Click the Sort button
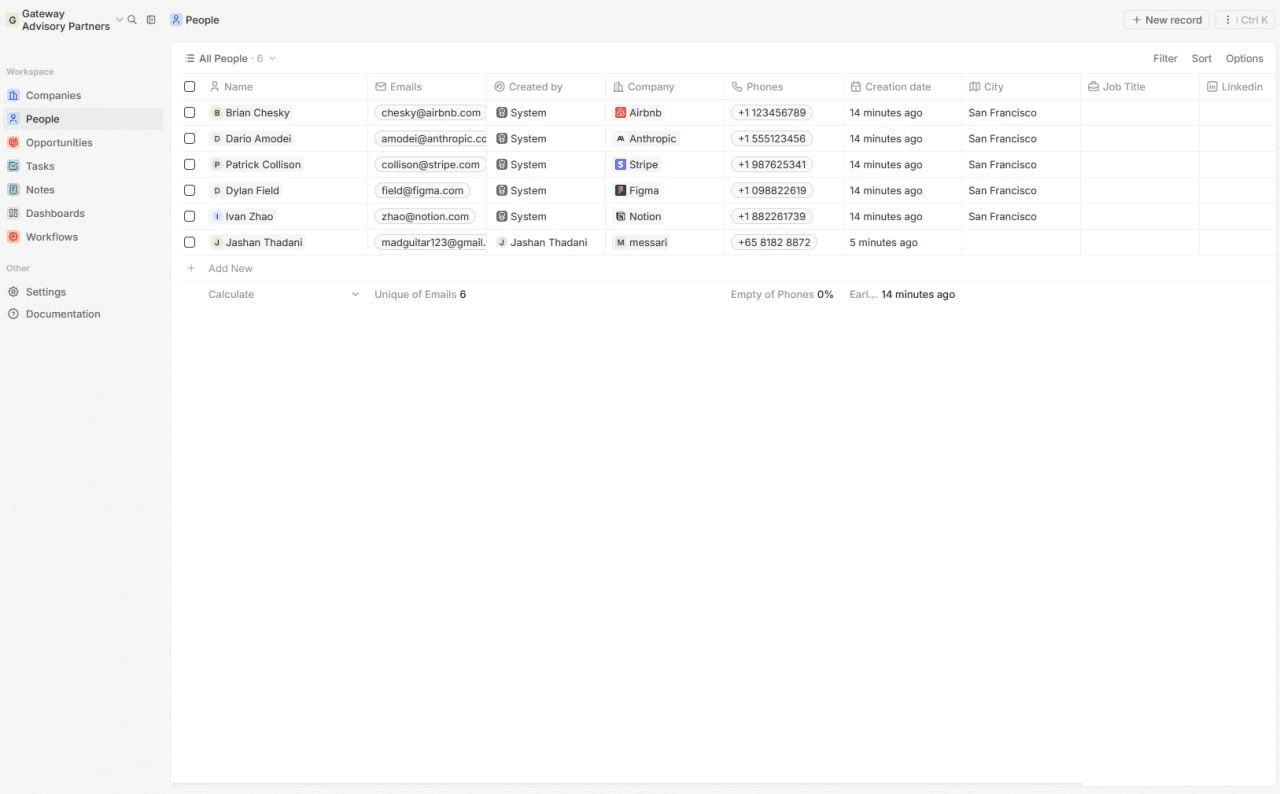Image resolution: width=1280 pixels, height=794 pixels. pyautogui.click(x=1202, y=59)
